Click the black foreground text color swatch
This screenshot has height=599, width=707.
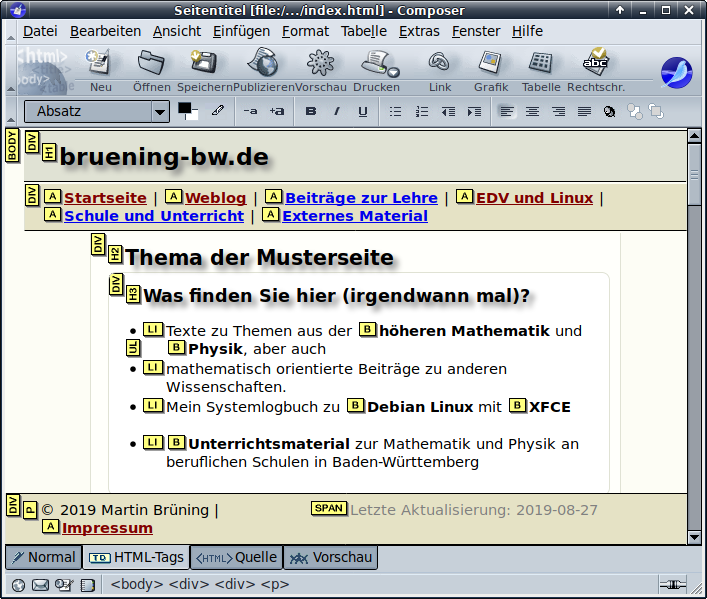tap(185, 108)
